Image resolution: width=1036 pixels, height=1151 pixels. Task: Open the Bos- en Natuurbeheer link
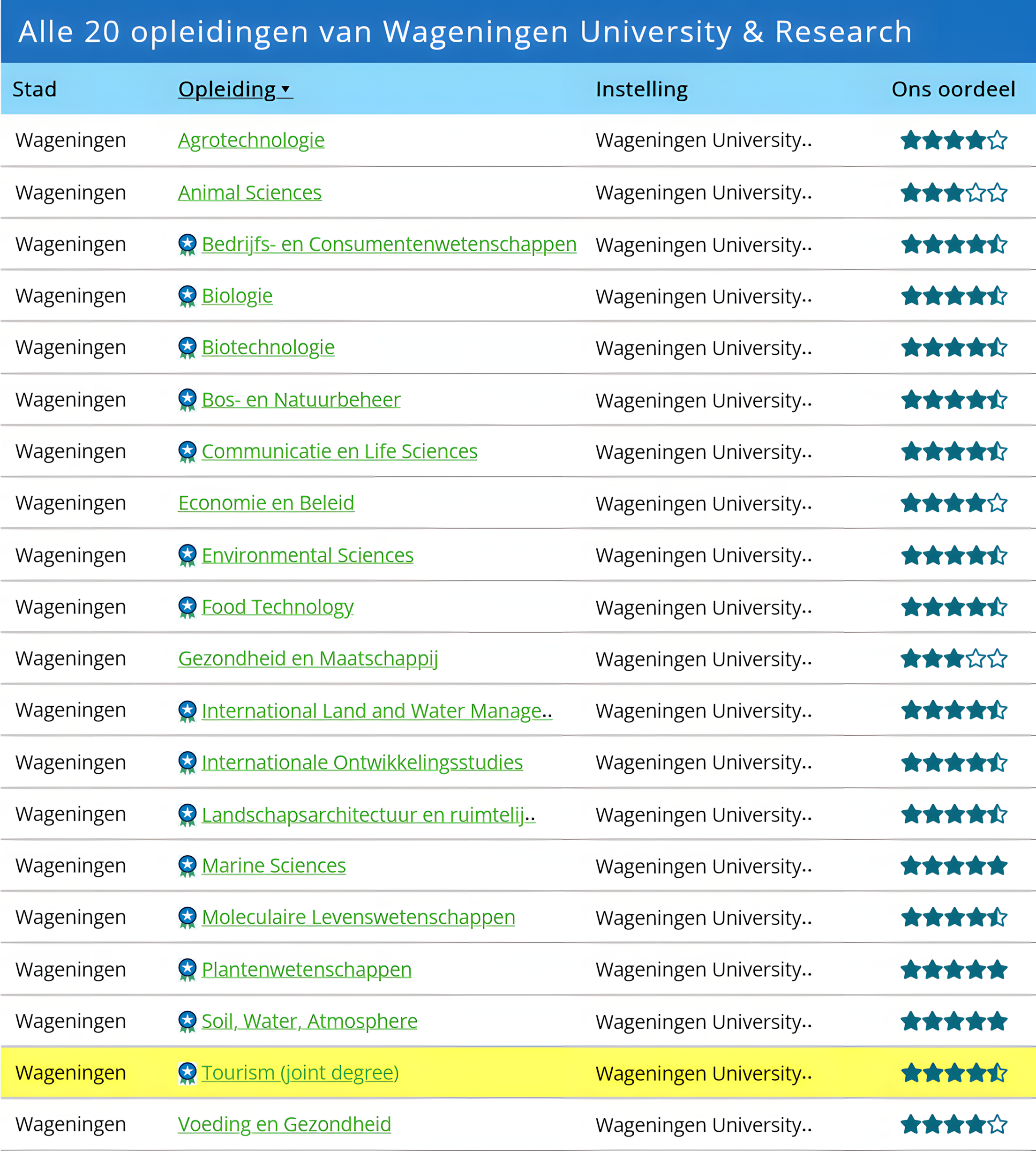[x=301, y=400]
